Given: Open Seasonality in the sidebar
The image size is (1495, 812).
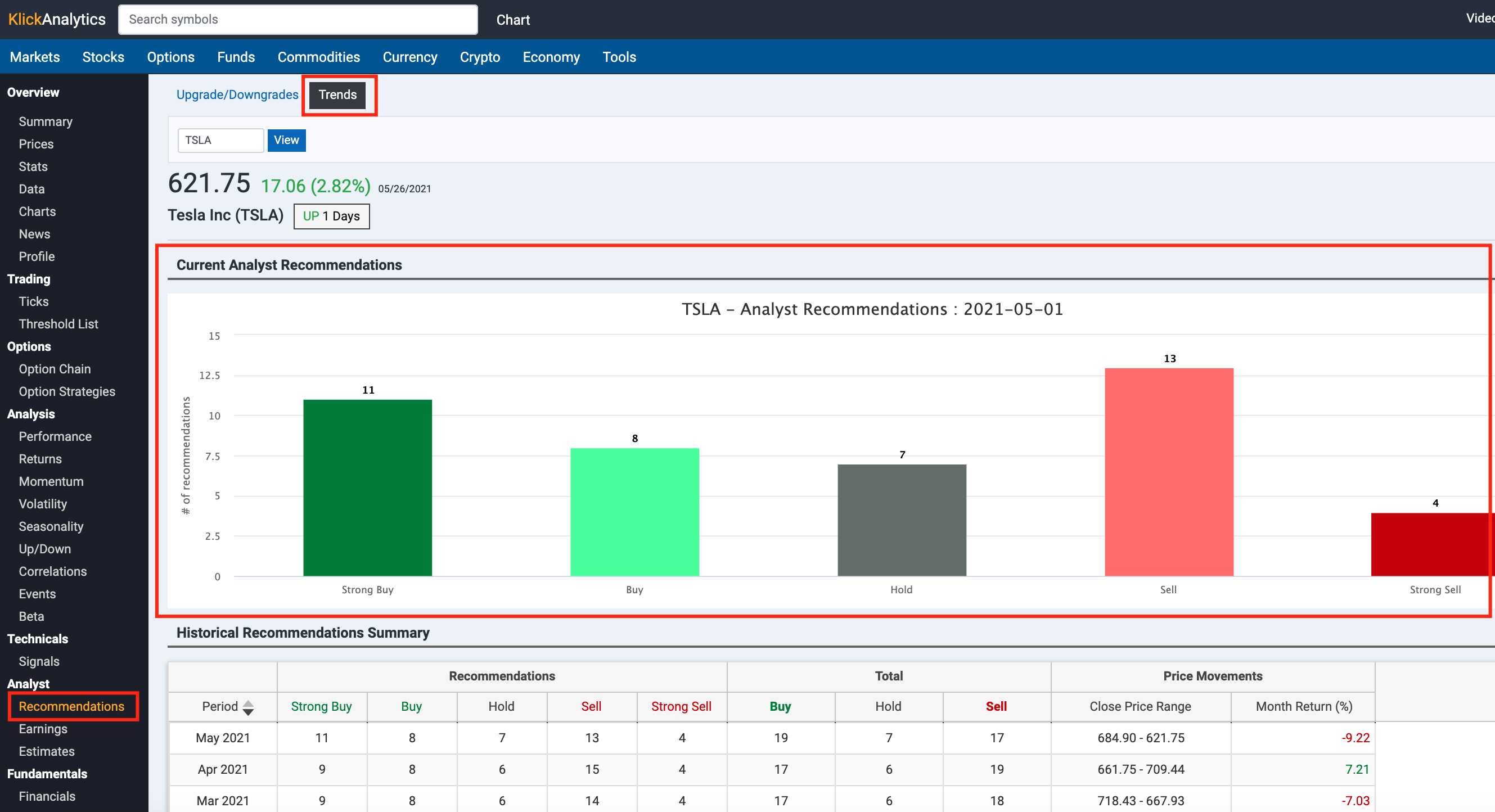Looking at the screenshot, I should pos(51,526).
